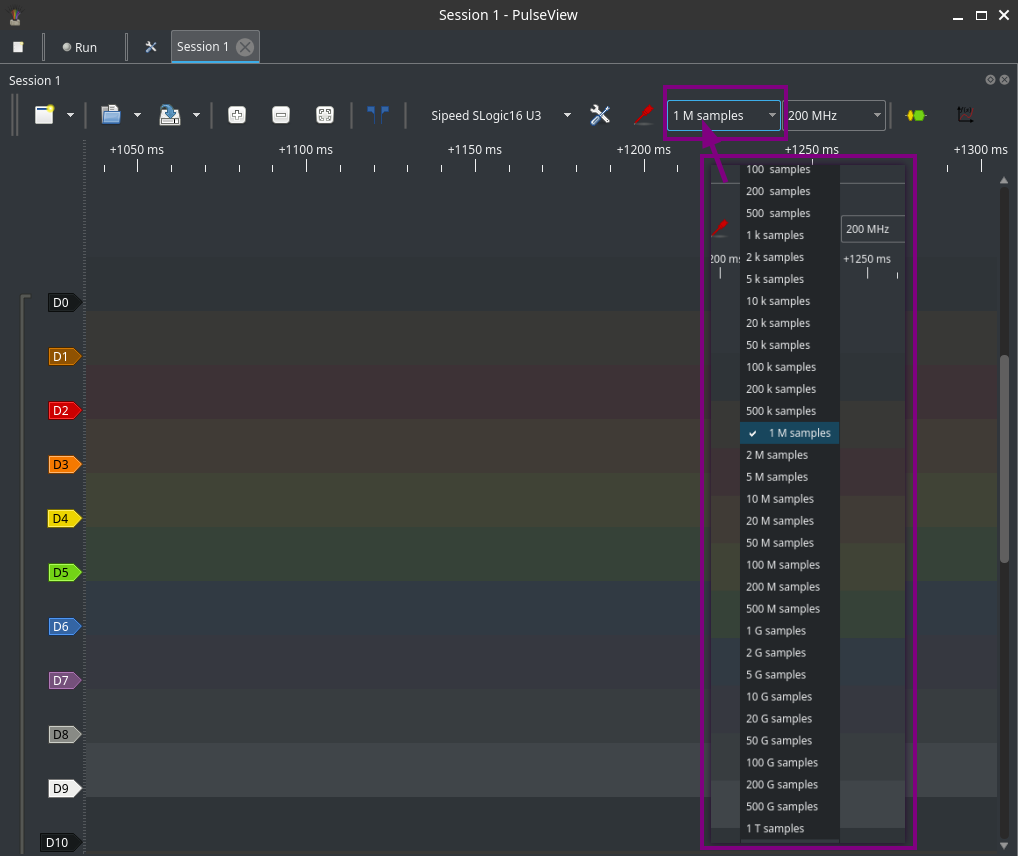The width and height of the screenshot is (1018, 856).
Task: Zoom out using the minus icon
Action: [x=281, y=115]
